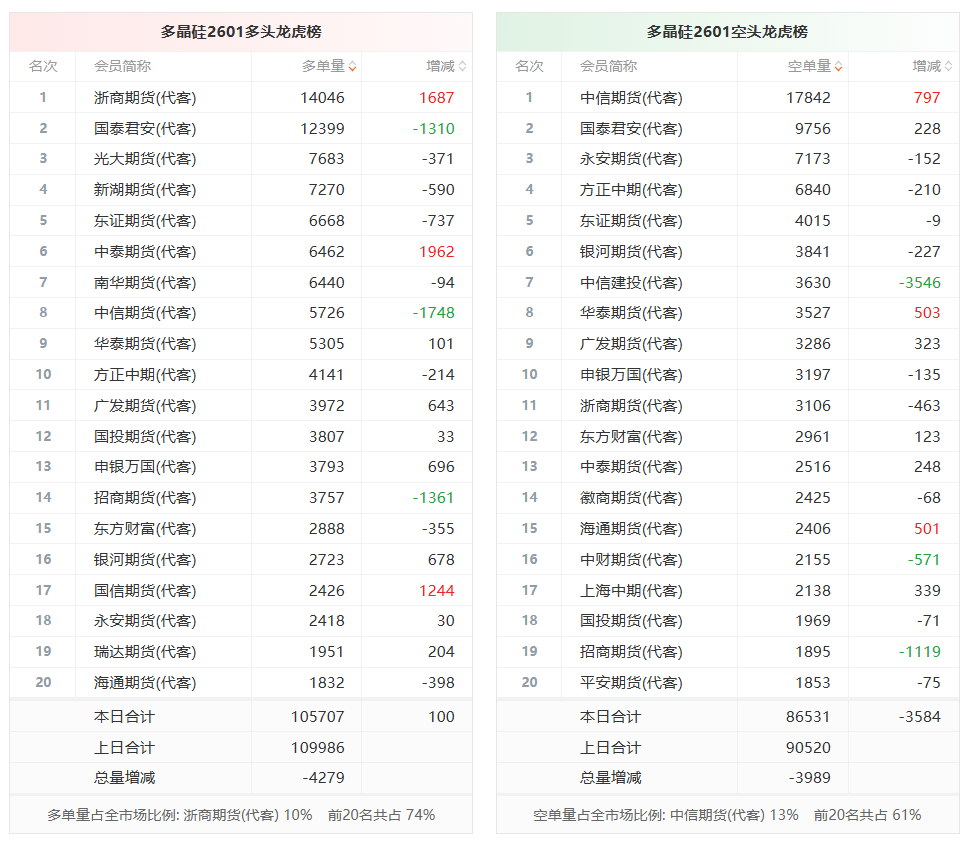Screen dimensions: 969x841
Task: Click the short market share footer text
Action: coord(727,815)
